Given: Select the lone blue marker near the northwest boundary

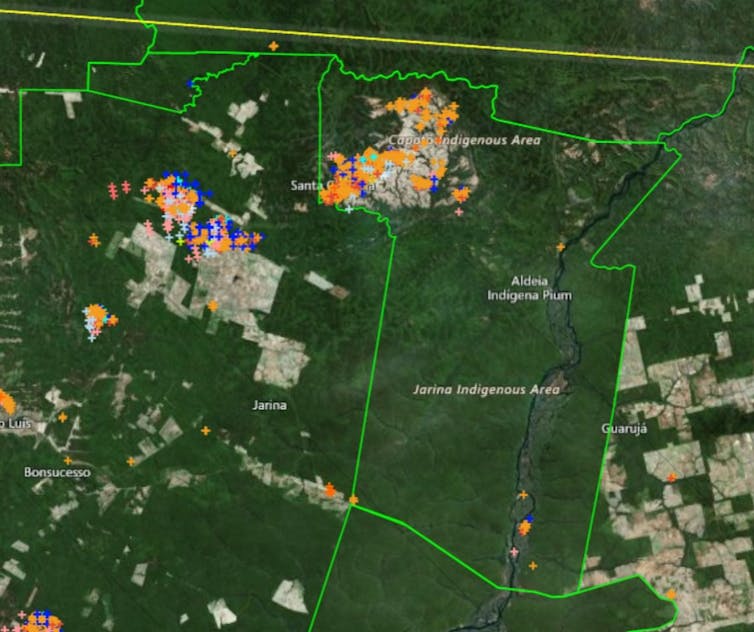Looking at the screenshot, I should 191,84.
